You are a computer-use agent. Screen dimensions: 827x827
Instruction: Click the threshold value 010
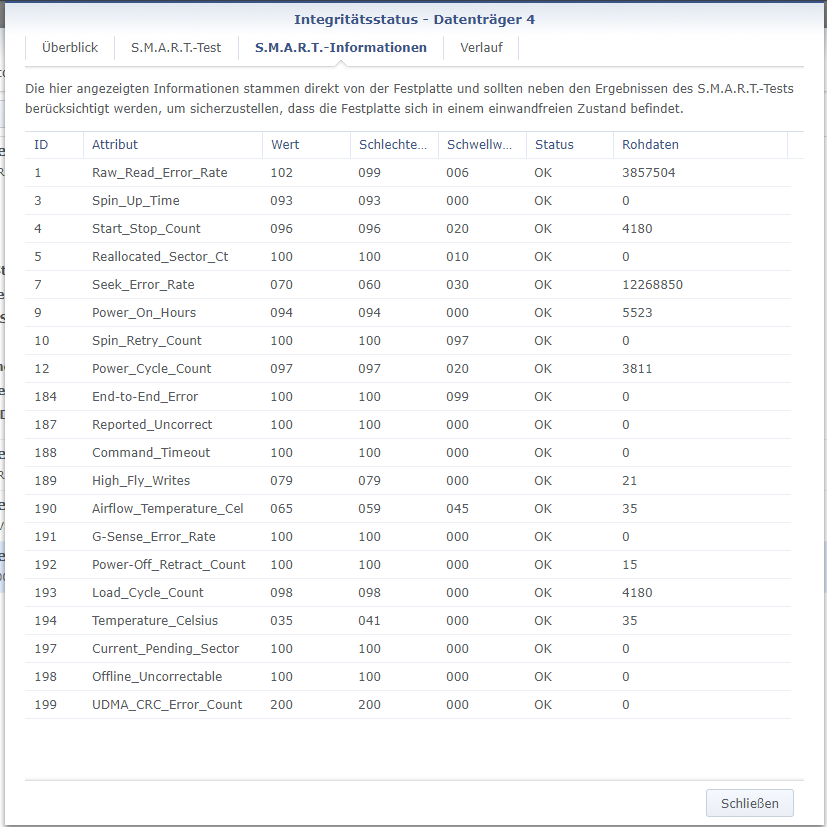(457, 256)
